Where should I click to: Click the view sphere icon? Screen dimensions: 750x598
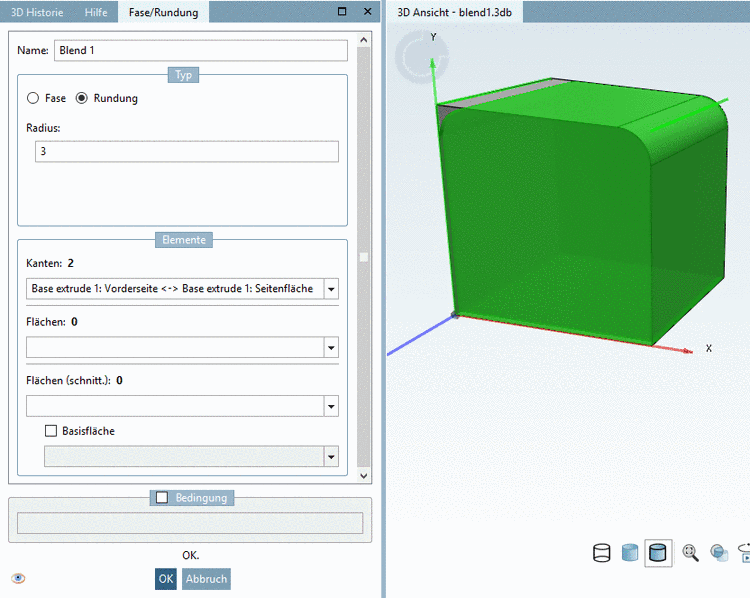[718, 553]
